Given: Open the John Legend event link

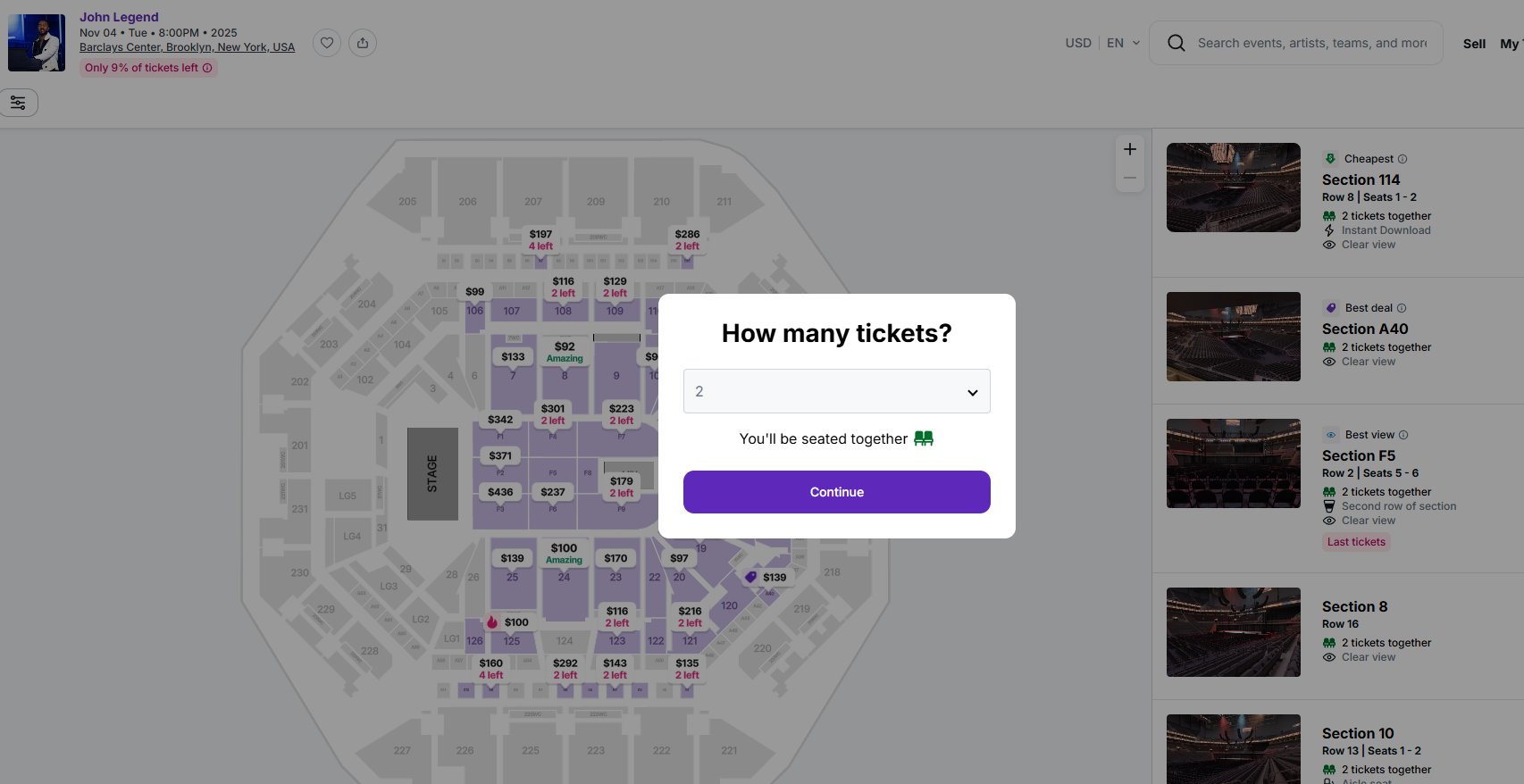Looking at the screenshot, I should 119,17.
